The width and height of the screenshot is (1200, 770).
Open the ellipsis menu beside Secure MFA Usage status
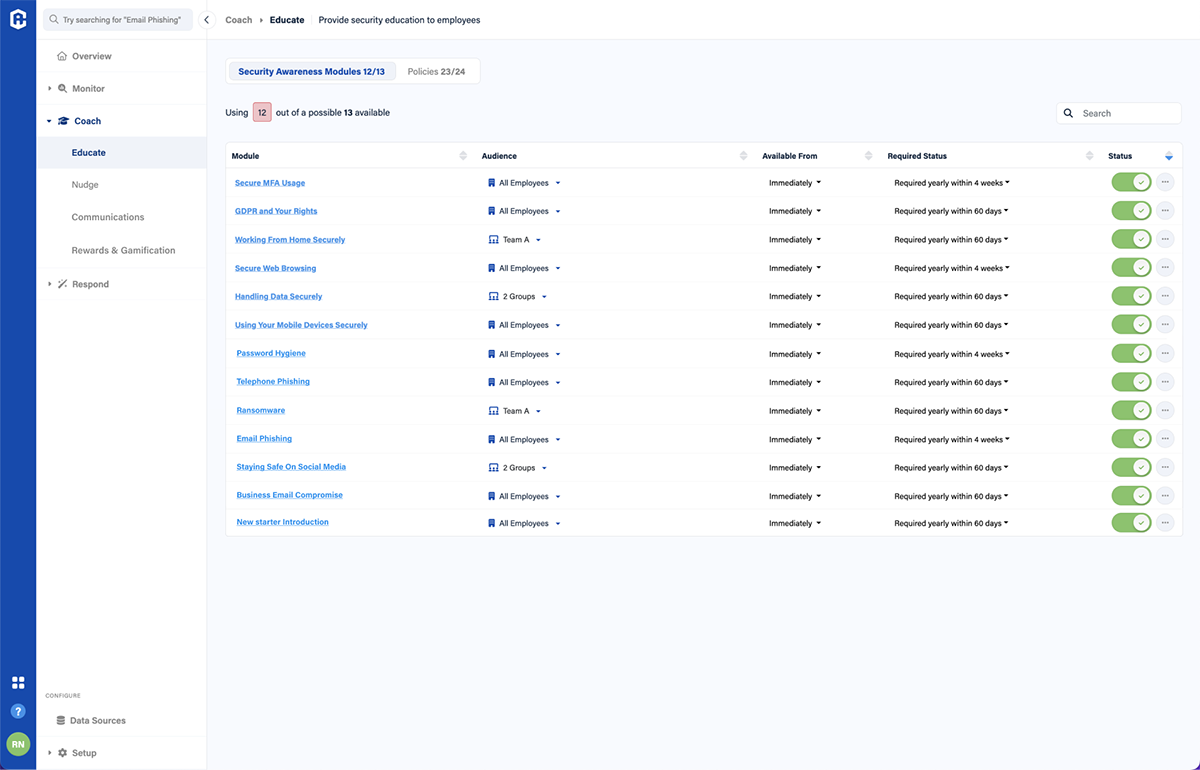click(x=1164, y=182)
